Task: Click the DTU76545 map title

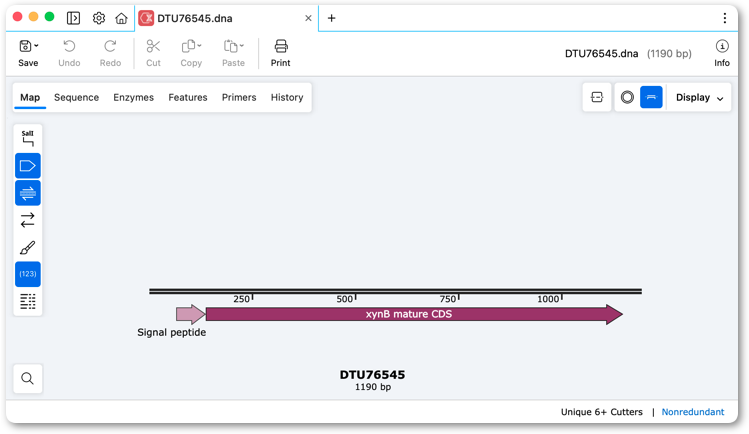Action: click(x=372, y=375)
